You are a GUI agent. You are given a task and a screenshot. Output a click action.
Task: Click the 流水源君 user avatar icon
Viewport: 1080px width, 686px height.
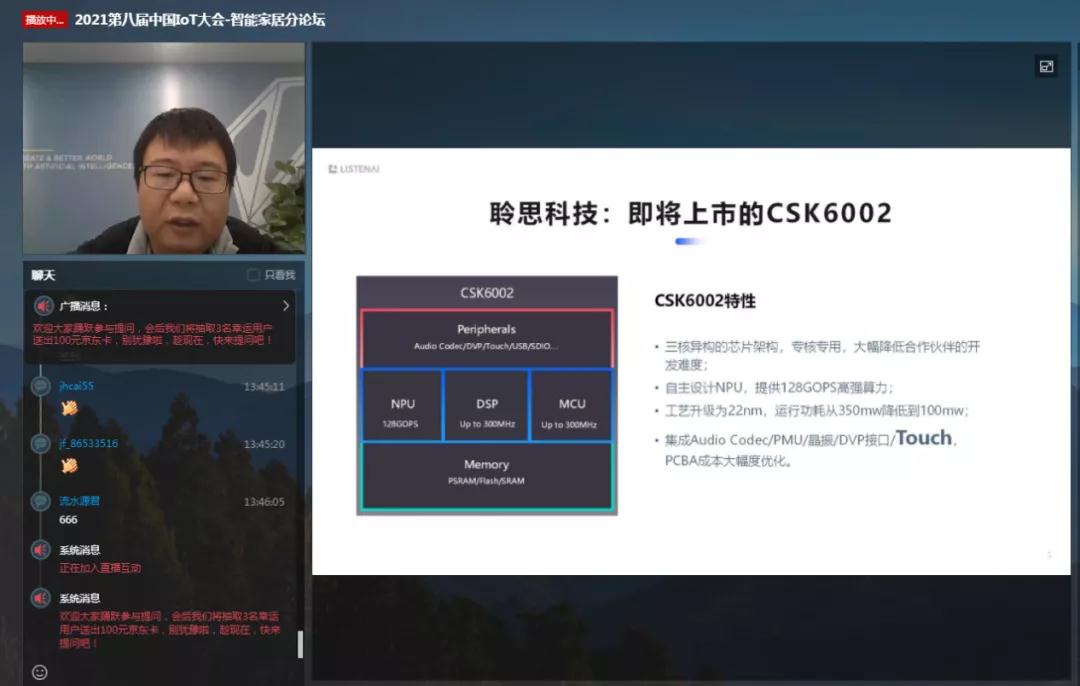40,501
